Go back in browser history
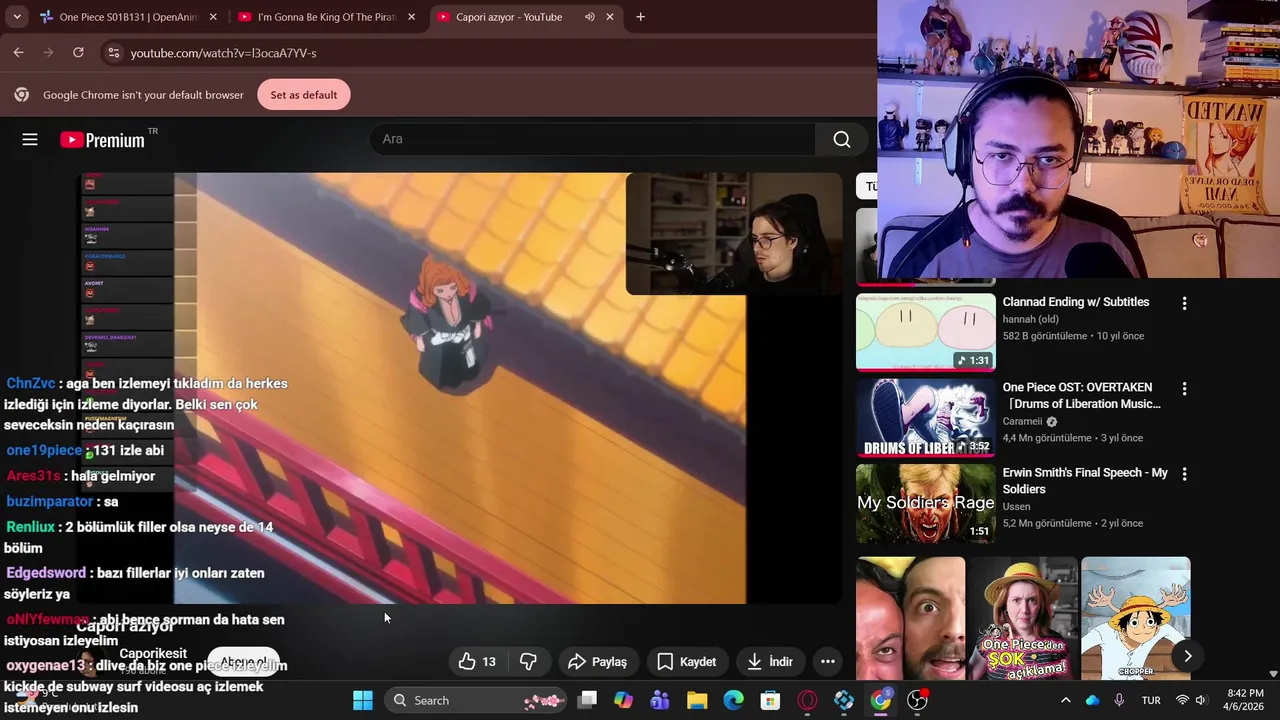This screenshot has height=720, width=1280. tap(18, 53)
